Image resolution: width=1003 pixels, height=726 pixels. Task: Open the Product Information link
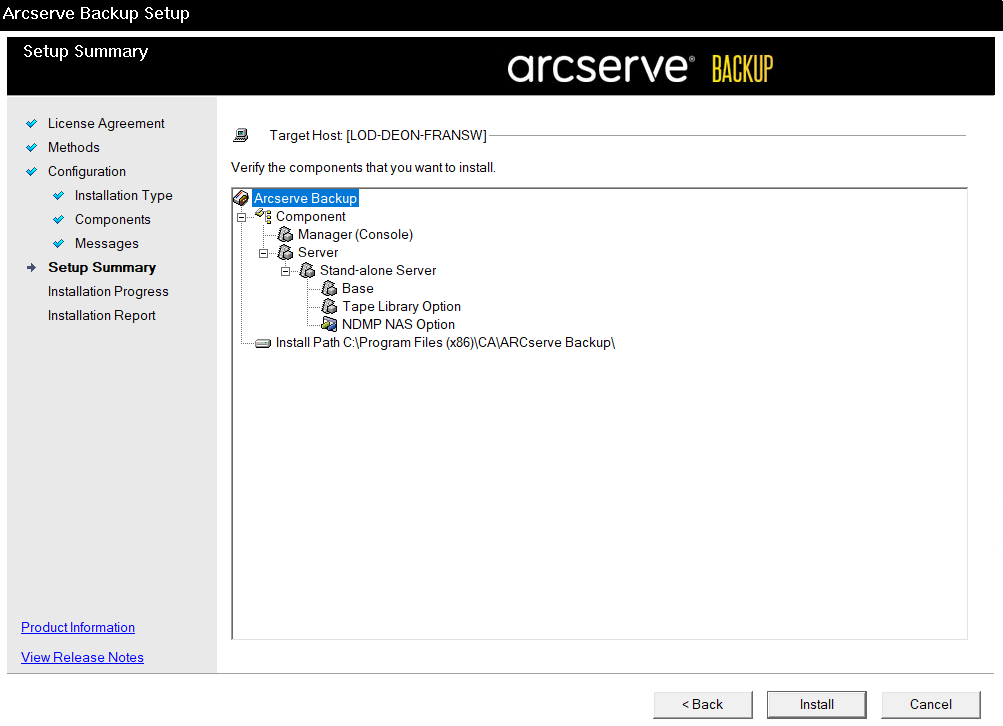click(77, 627)
